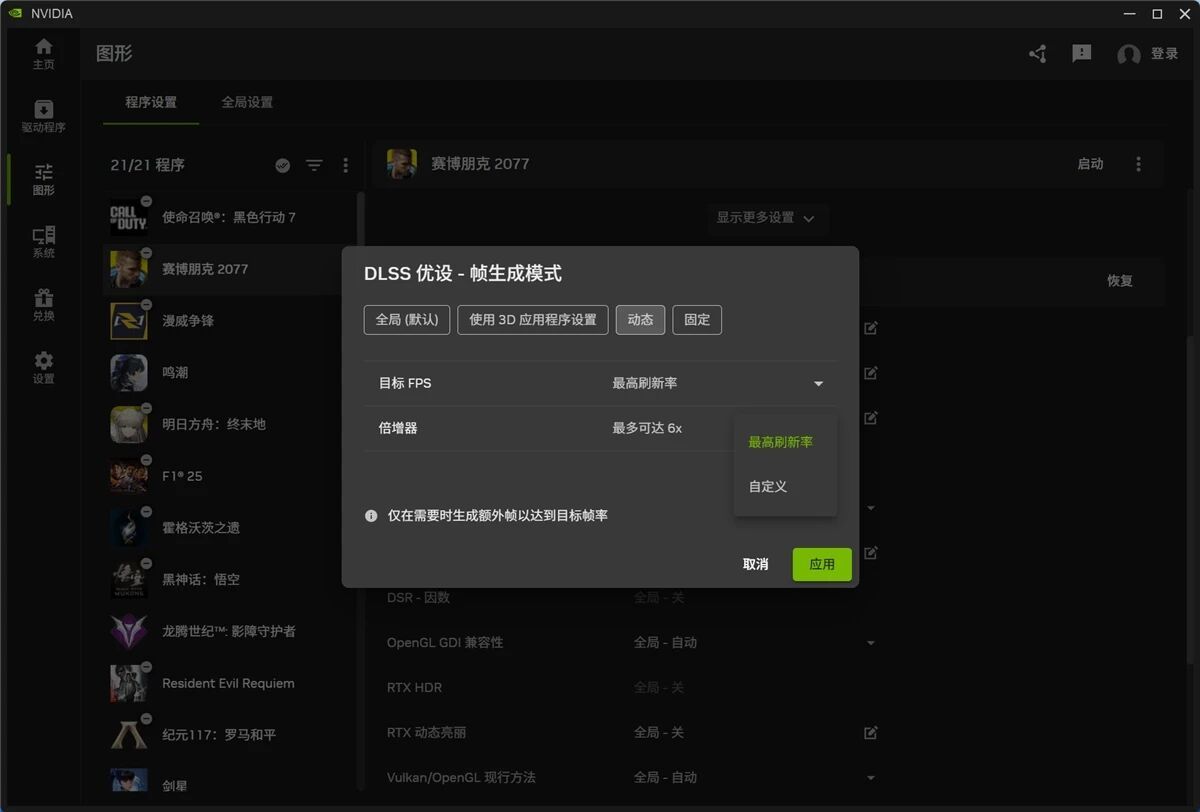Choose the 固定 mode option
The height and width of the screenshot is (812, 1200).
coord(697,320)
